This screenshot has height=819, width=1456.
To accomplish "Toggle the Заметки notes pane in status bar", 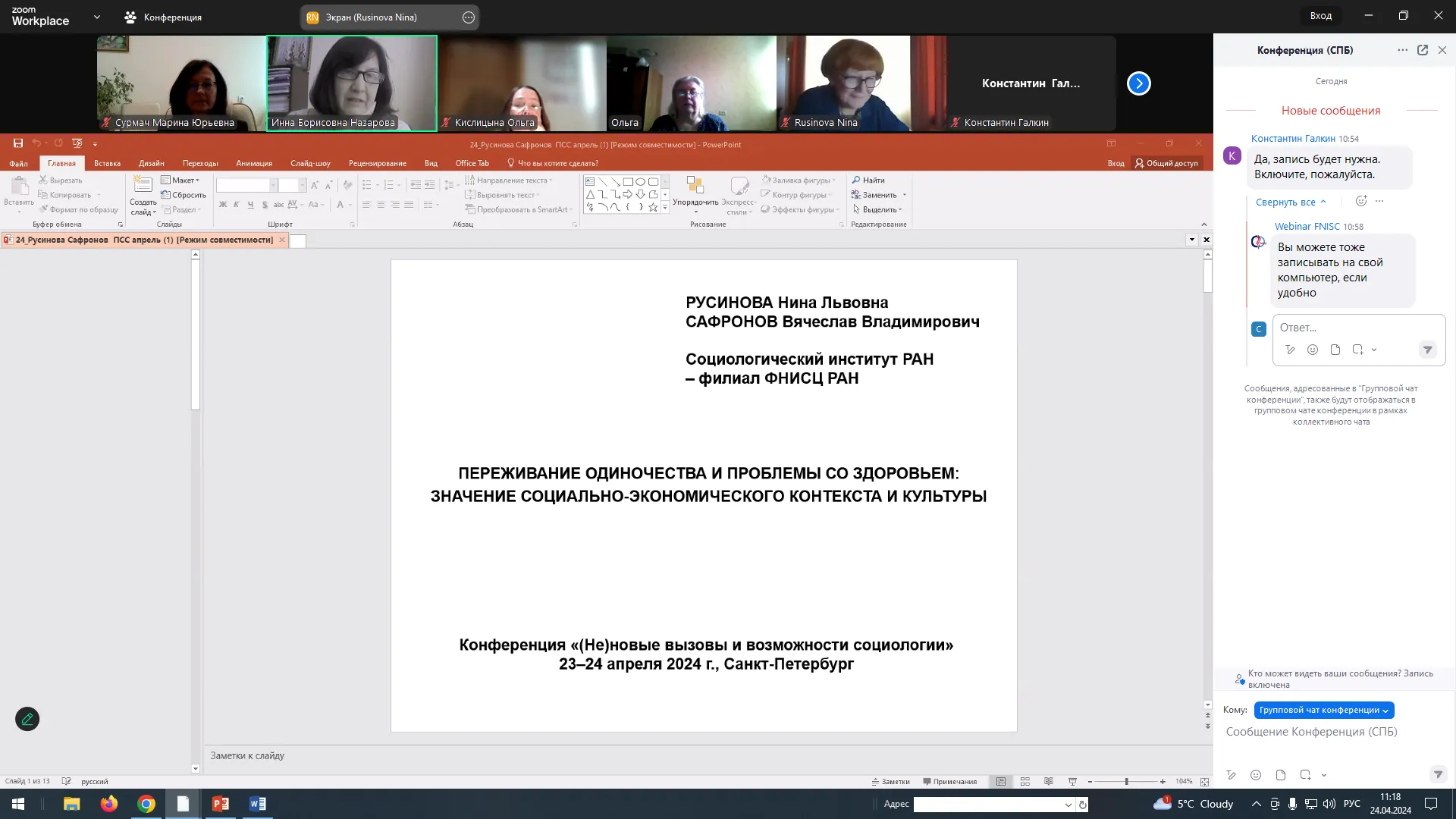I will [x=890, y=781].
